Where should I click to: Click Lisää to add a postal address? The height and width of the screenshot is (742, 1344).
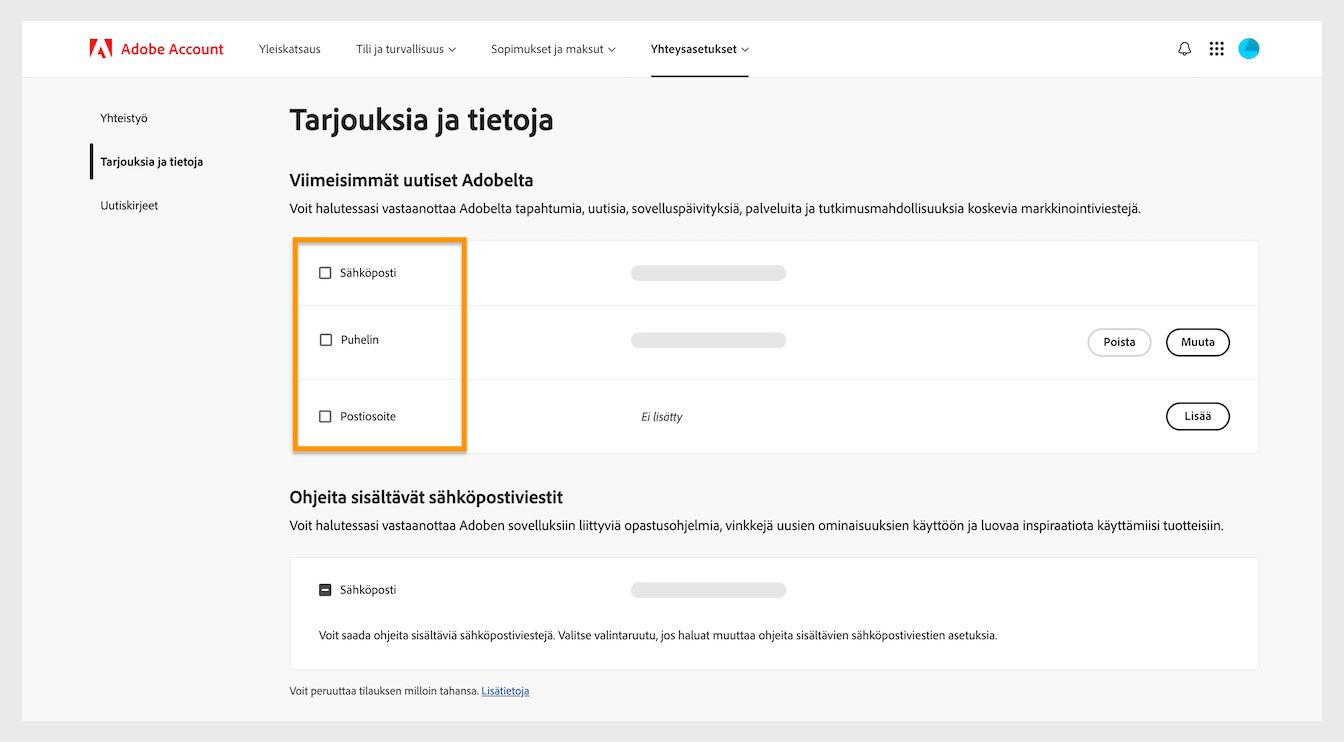[1197, 416]
